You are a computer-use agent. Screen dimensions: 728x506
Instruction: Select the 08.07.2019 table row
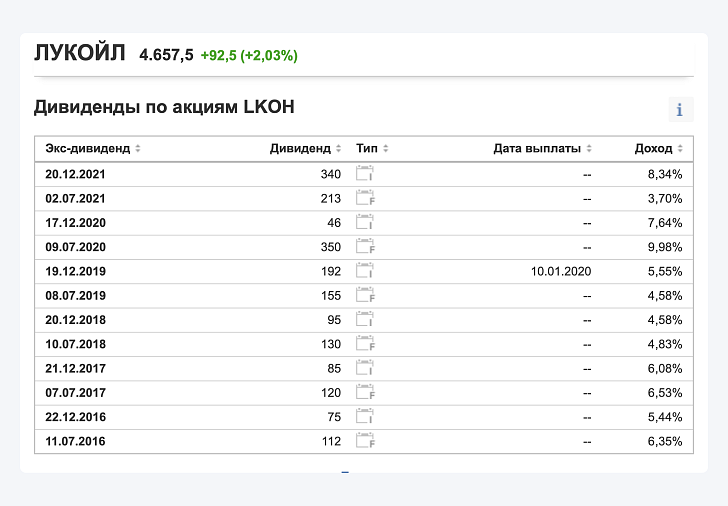coord(364,296)
